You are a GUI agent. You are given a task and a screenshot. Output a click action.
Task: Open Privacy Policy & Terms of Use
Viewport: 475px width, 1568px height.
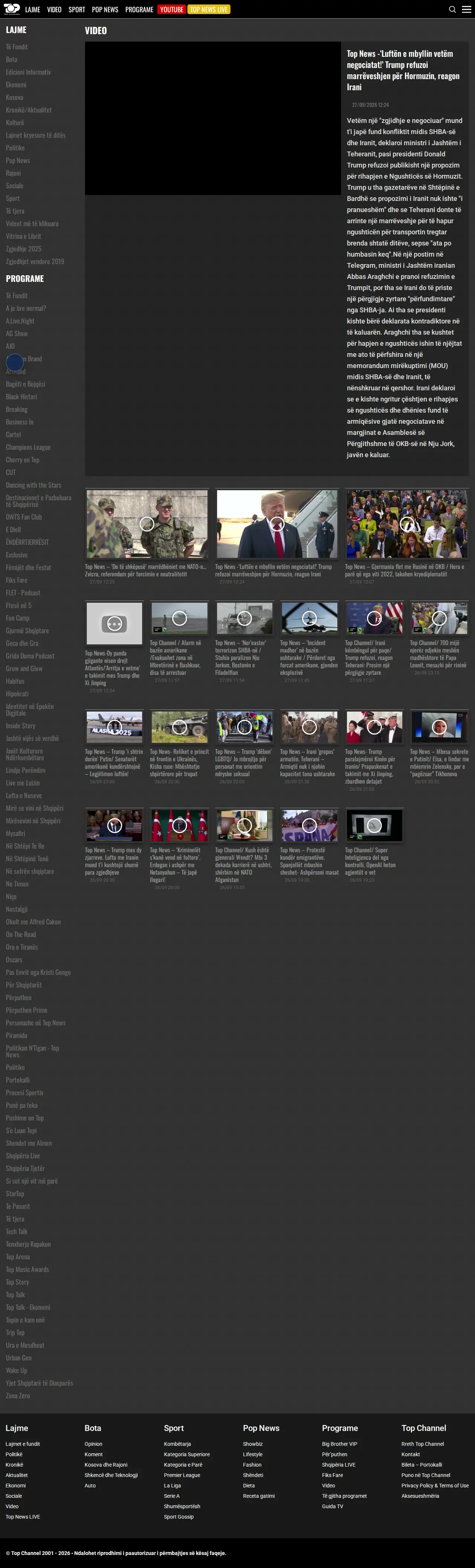[x=435, y=1485]
